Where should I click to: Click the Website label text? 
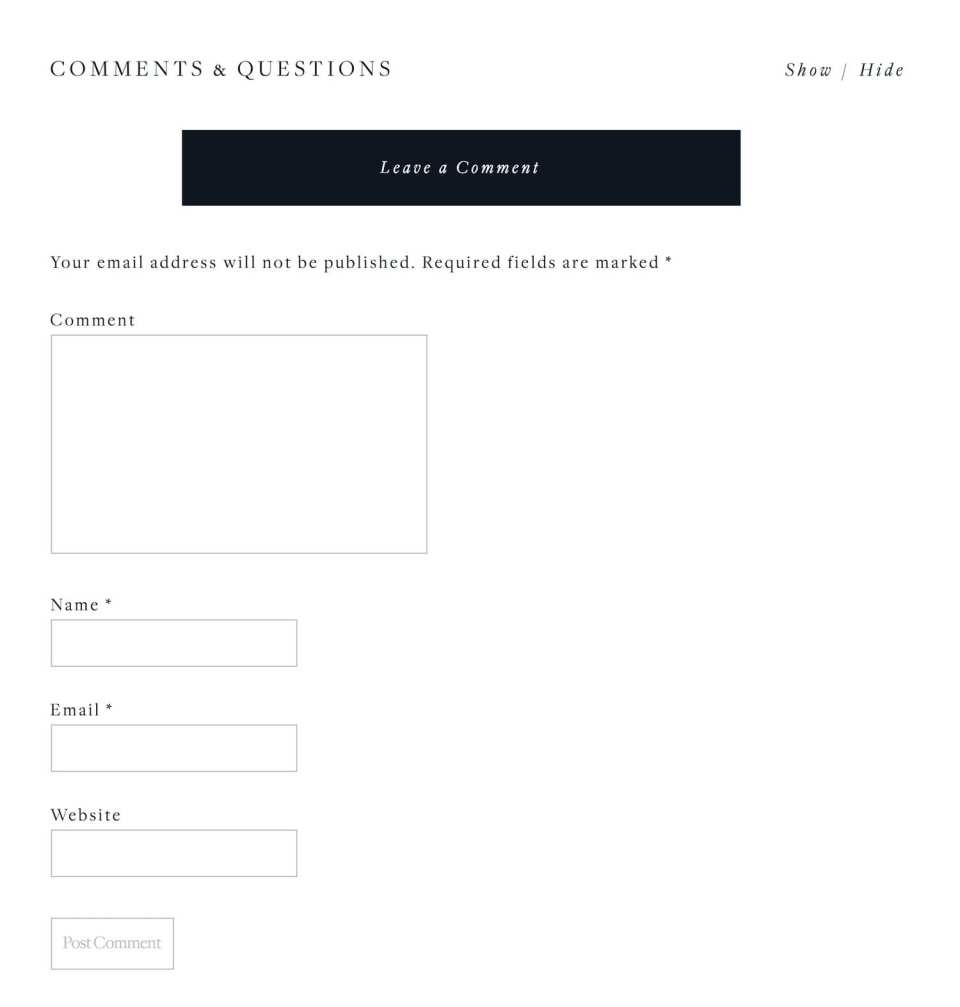coord(85,815)
